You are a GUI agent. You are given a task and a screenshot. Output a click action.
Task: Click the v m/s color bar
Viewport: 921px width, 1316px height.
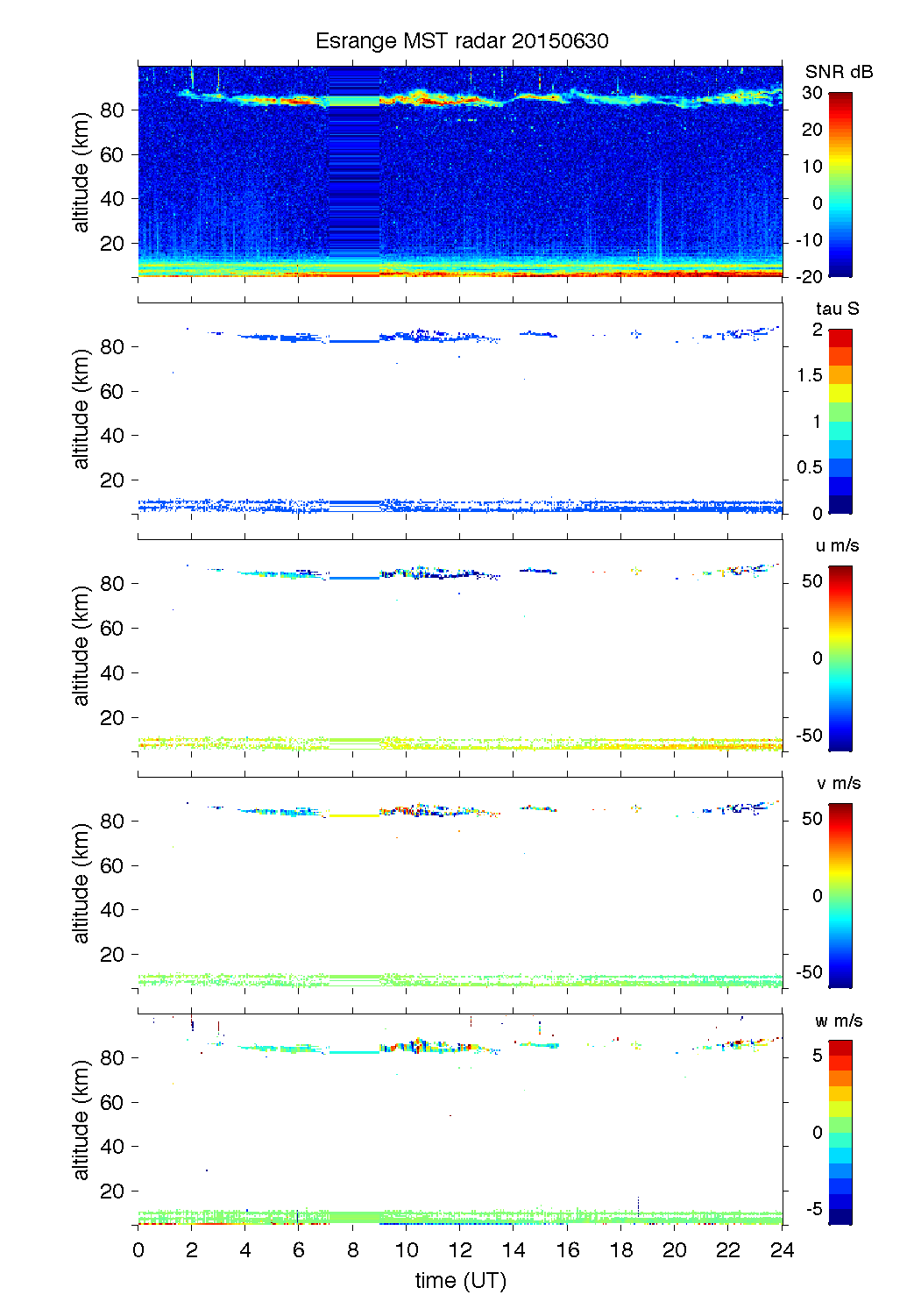(840, 895)
